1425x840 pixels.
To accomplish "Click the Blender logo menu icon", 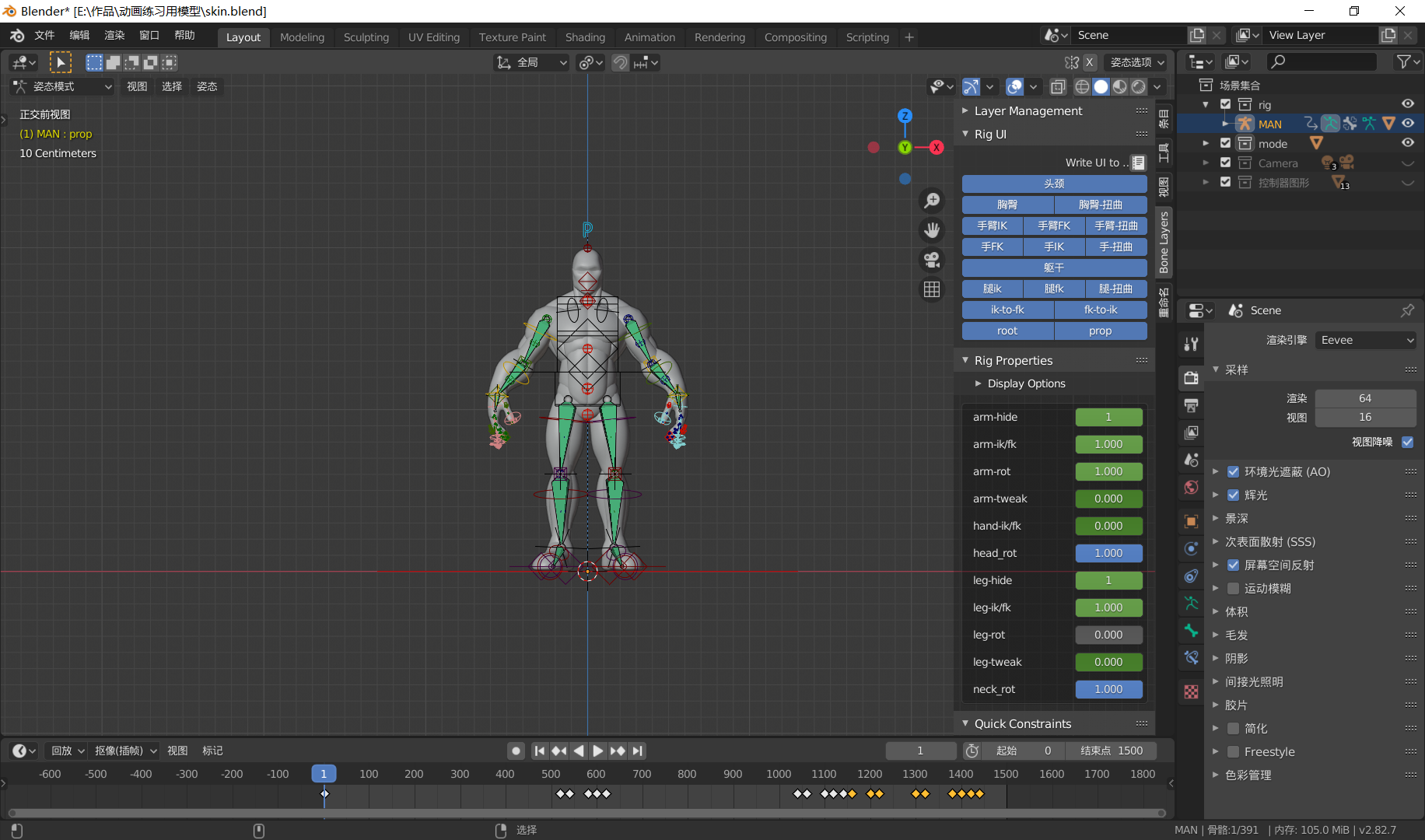I will [x=17, y=36].
